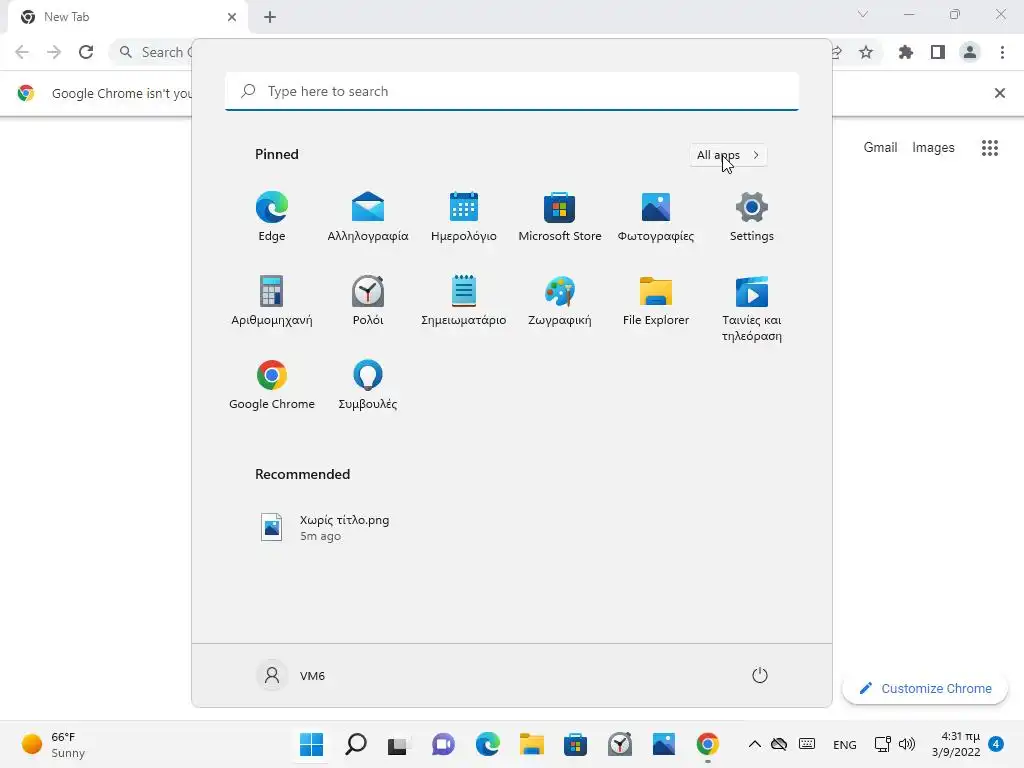Open taskbar Search magnifier
The image size is (1024, 768).
356,744
